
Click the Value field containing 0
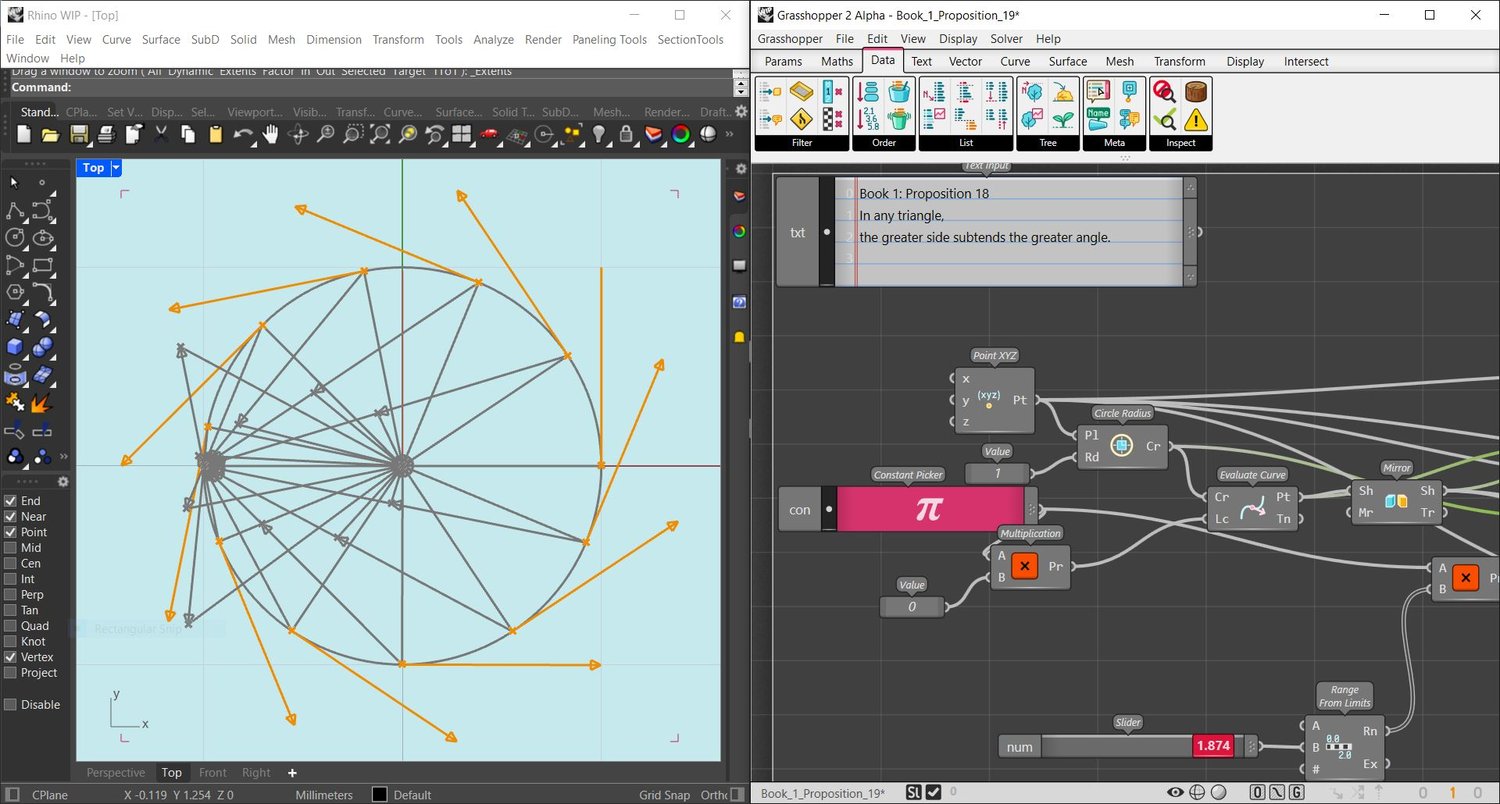click(912, 606)
